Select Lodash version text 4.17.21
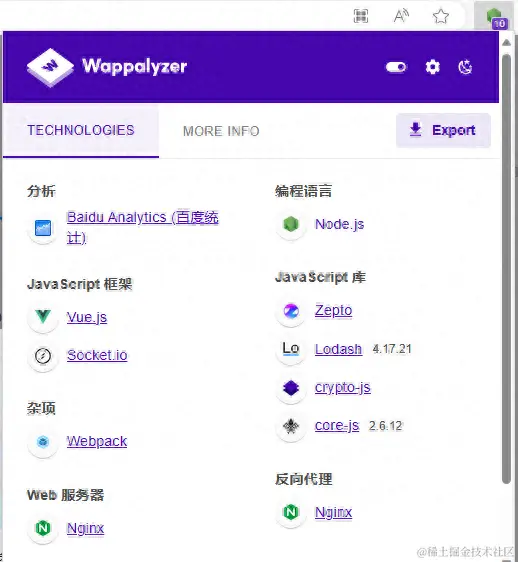The width and height of the screenshot is (518, 562). pyautogui.click(x=392, y=349)
